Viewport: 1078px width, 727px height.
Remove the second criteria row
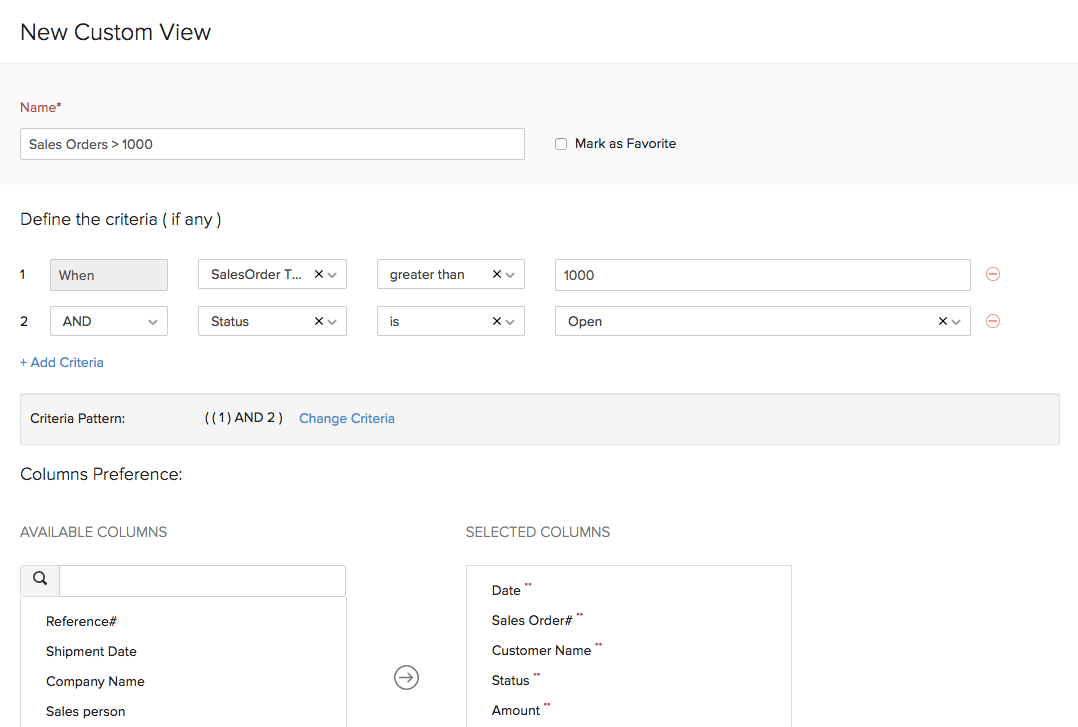(x=992, y=321)
